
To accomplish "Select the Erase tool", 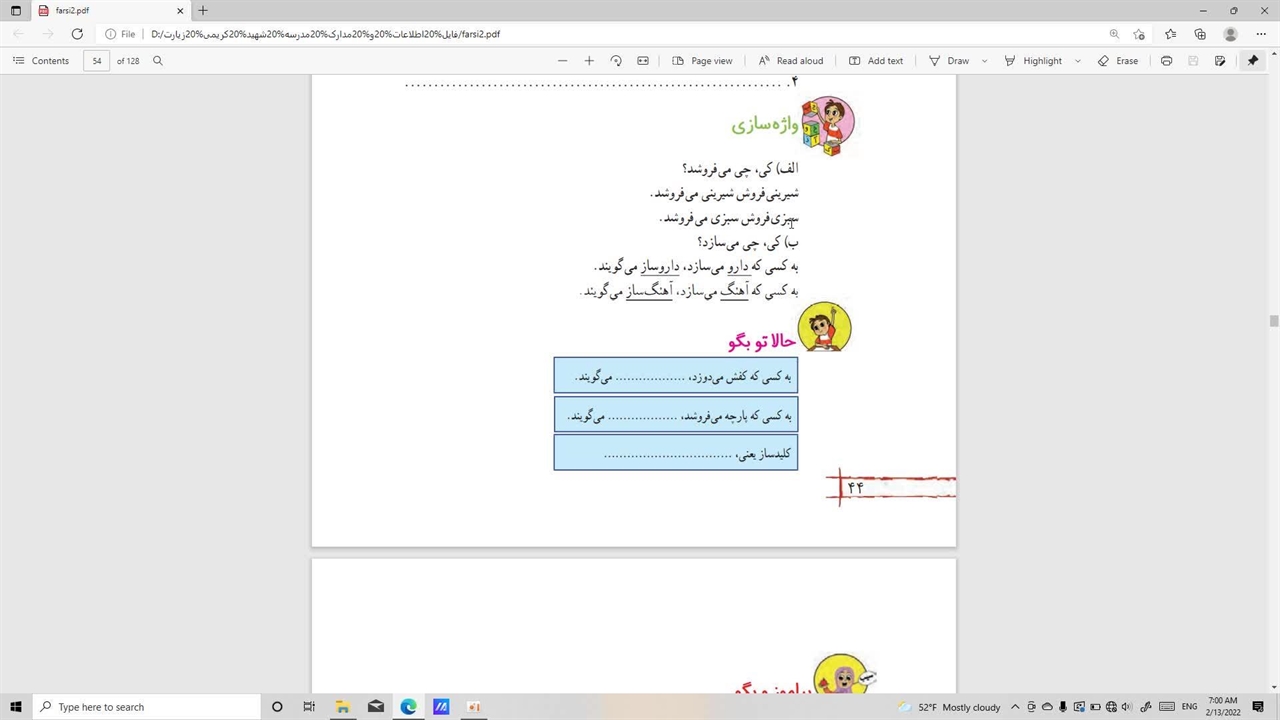I will click(x=1117, y=61).
